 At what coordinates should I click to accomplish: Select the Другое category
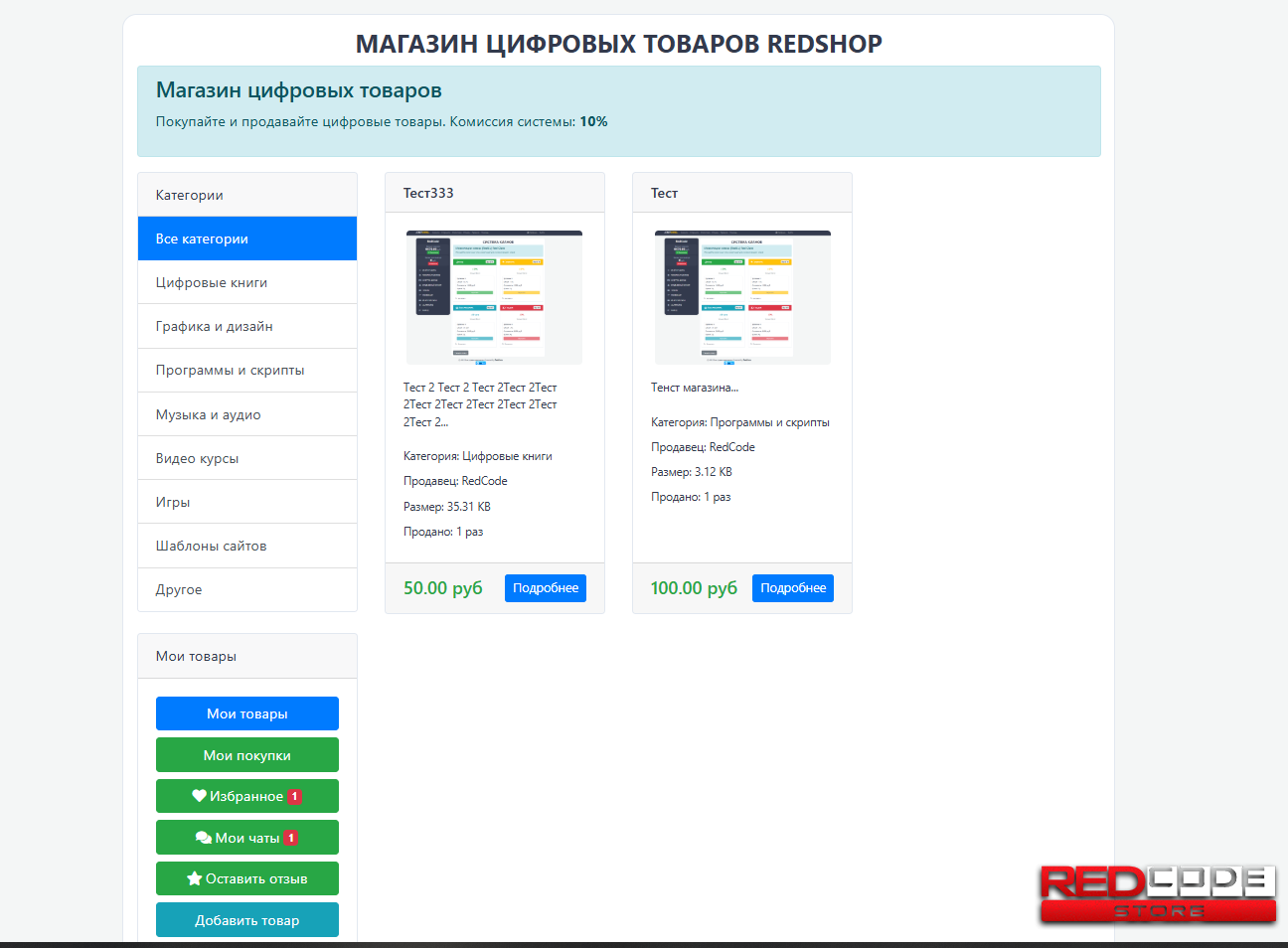click(246, 589)
